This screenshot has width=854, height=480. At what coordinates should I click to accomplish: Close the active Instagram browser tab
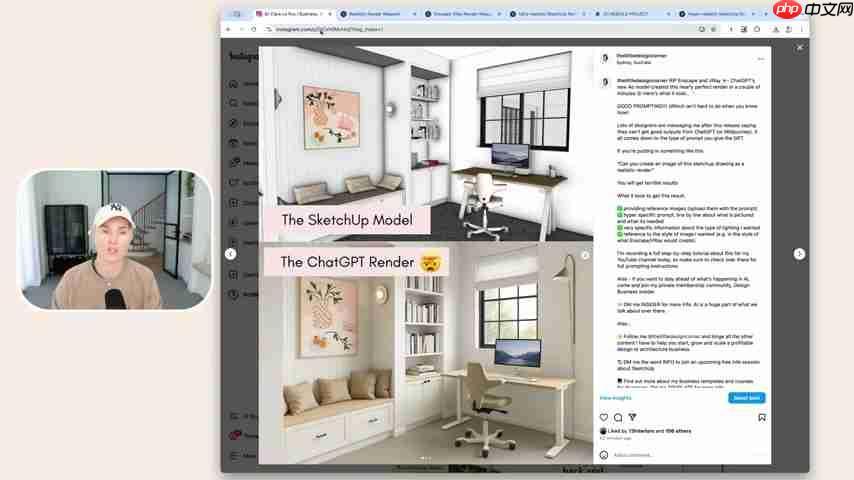pos(330,14)
